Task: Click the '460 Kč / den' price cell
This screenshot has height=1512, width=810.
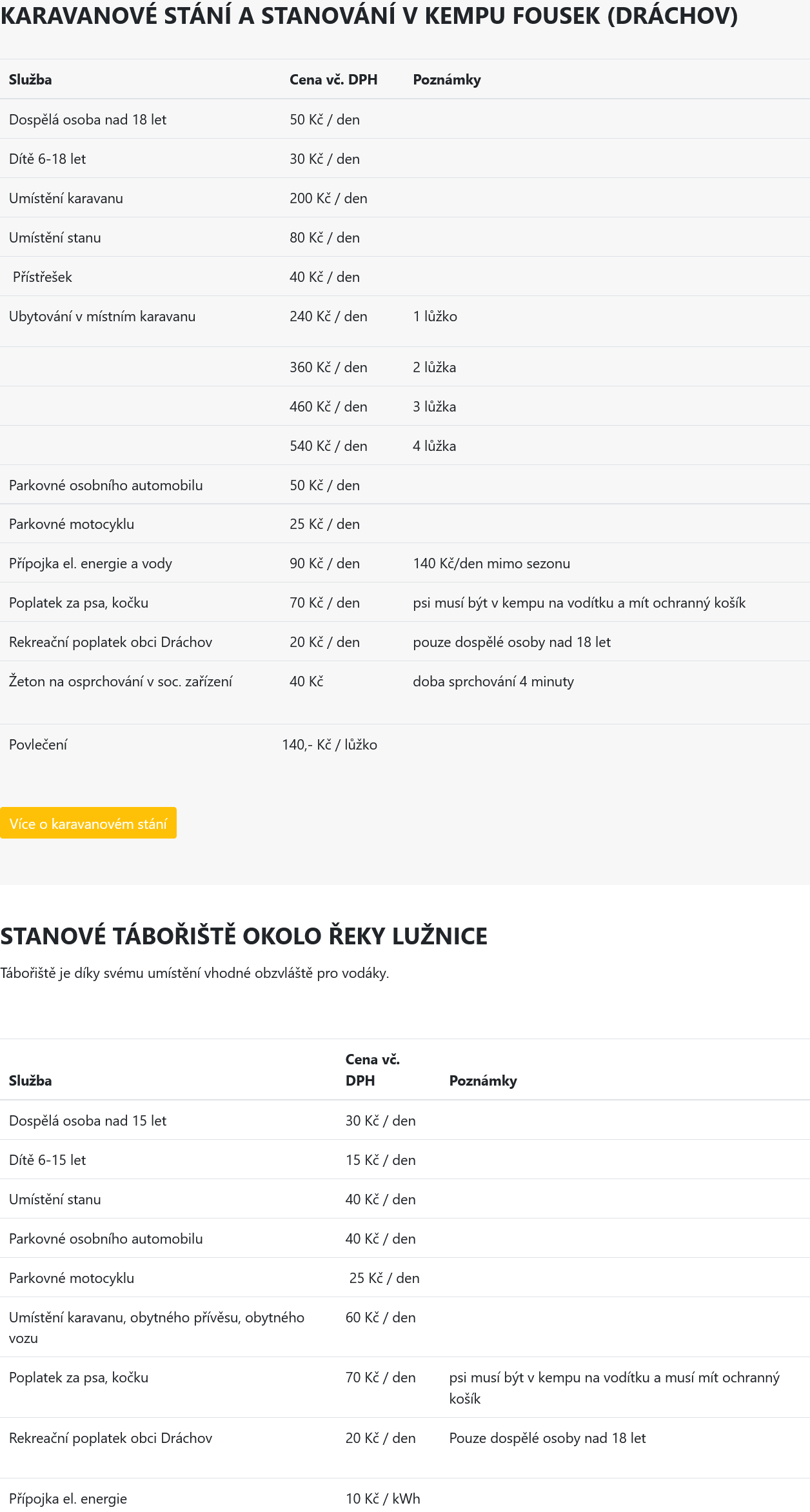Action: [328, 406]
